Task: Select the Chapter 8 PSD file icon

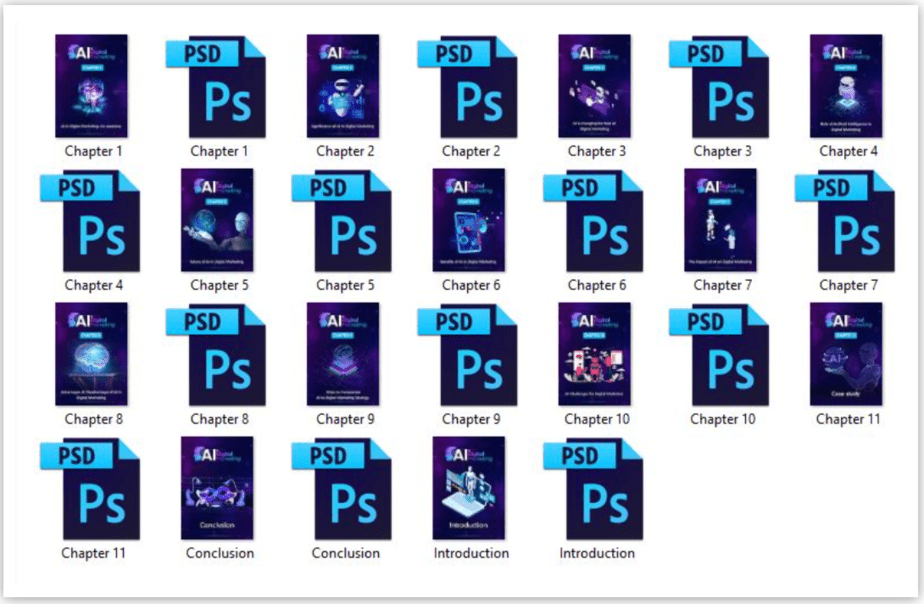Action: 216,355
